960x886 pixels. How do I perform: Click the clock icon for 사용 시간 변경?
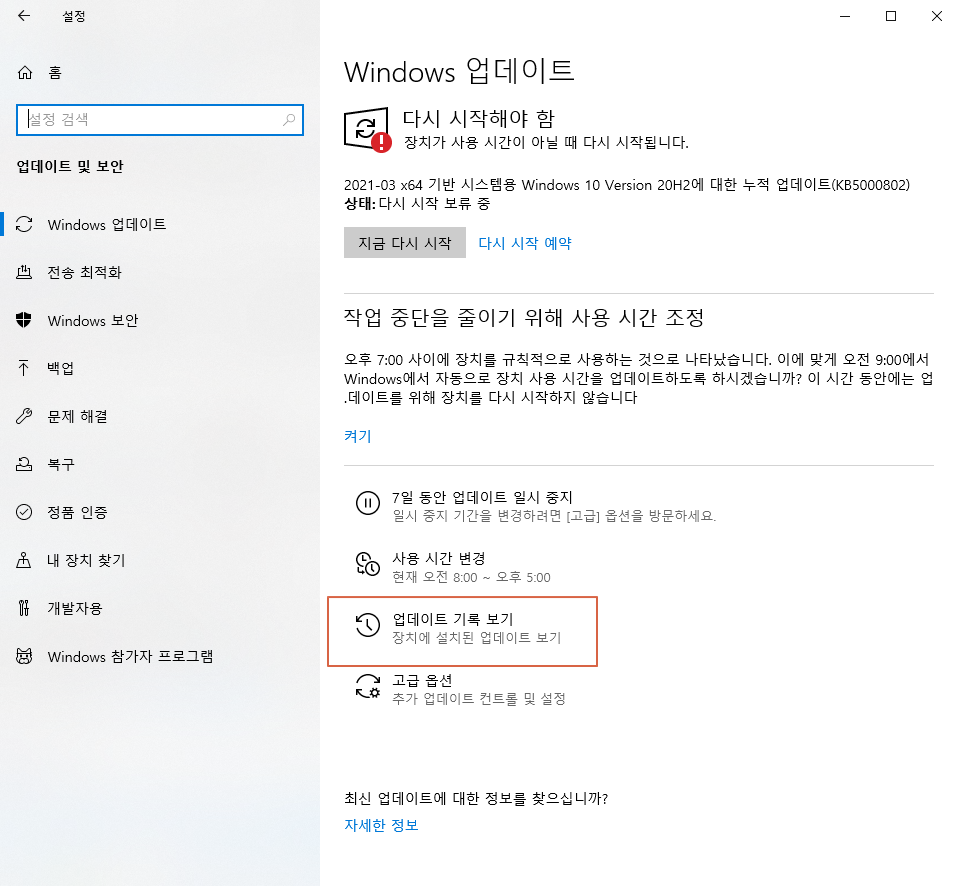367,565
